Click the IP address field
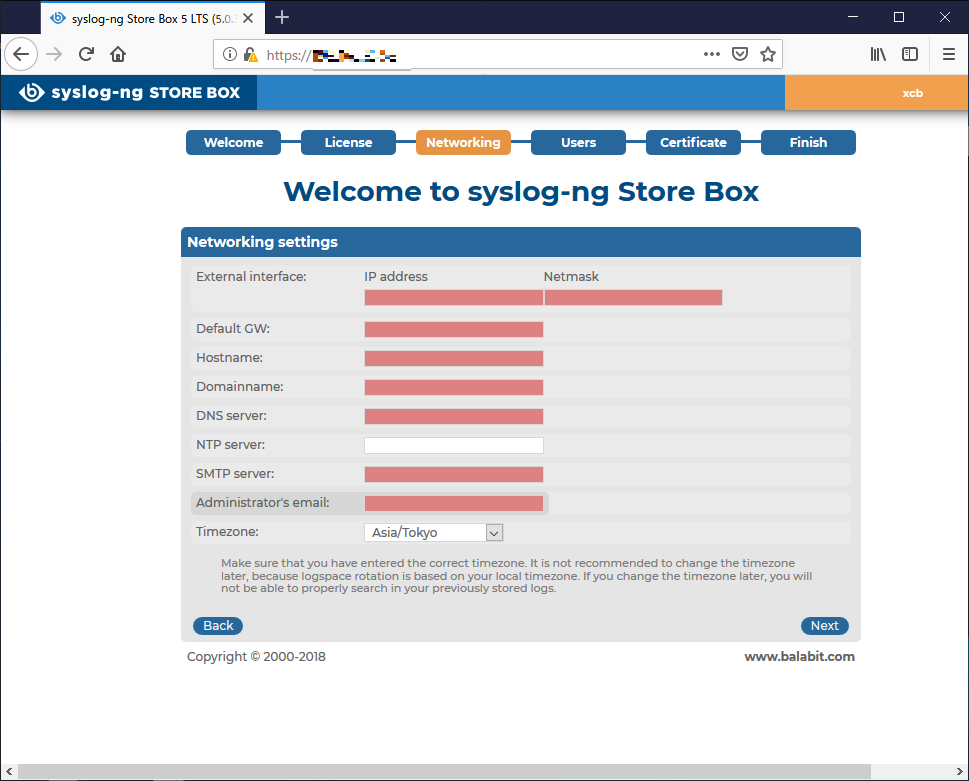The width and height of the screenshot is (969, 781). (x=454, y=297)
